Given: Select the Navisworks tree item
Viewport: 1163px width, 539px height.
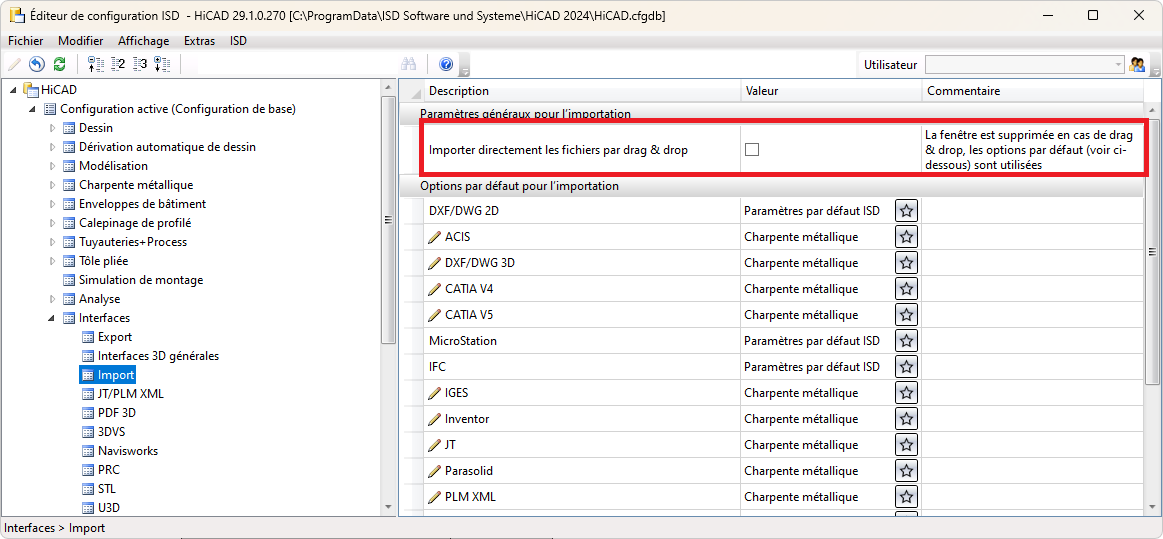Looking at the screenshot, I should pos(128,451).
